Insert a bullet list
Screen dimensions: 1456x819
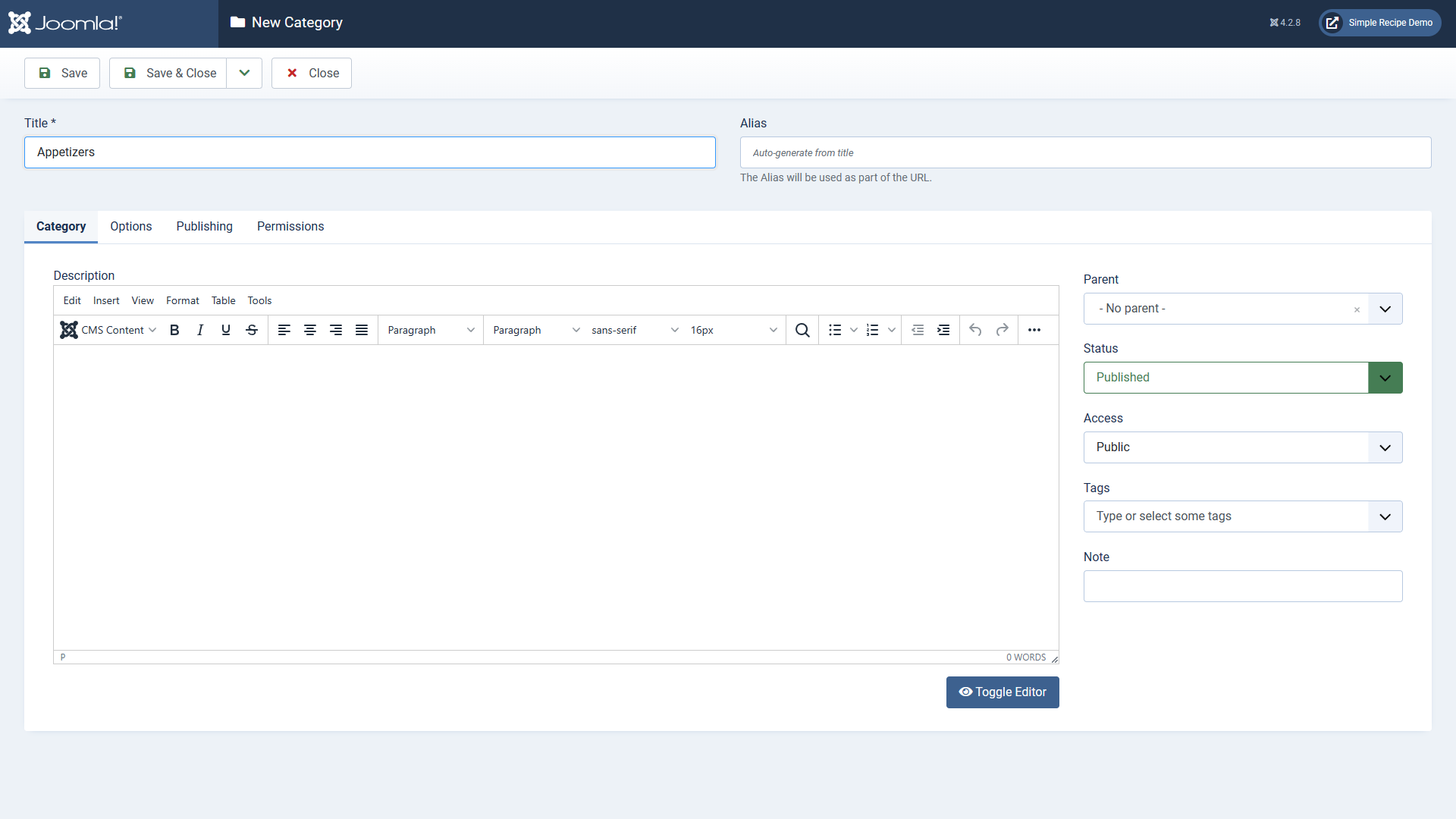point(835,330)
